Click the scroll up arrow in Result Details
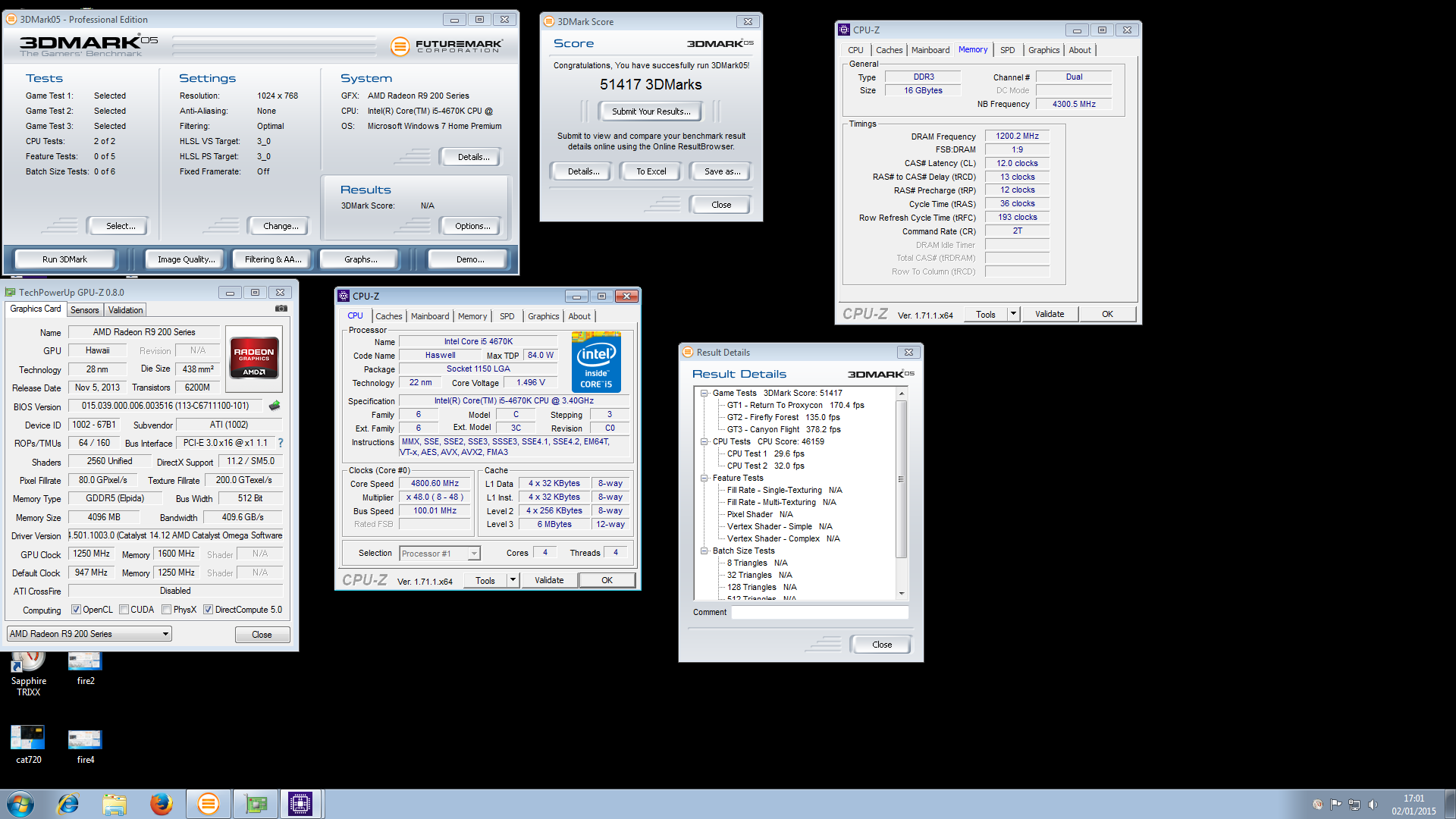The height and width of the screenshot is (819, 1456). pos(901,393)
